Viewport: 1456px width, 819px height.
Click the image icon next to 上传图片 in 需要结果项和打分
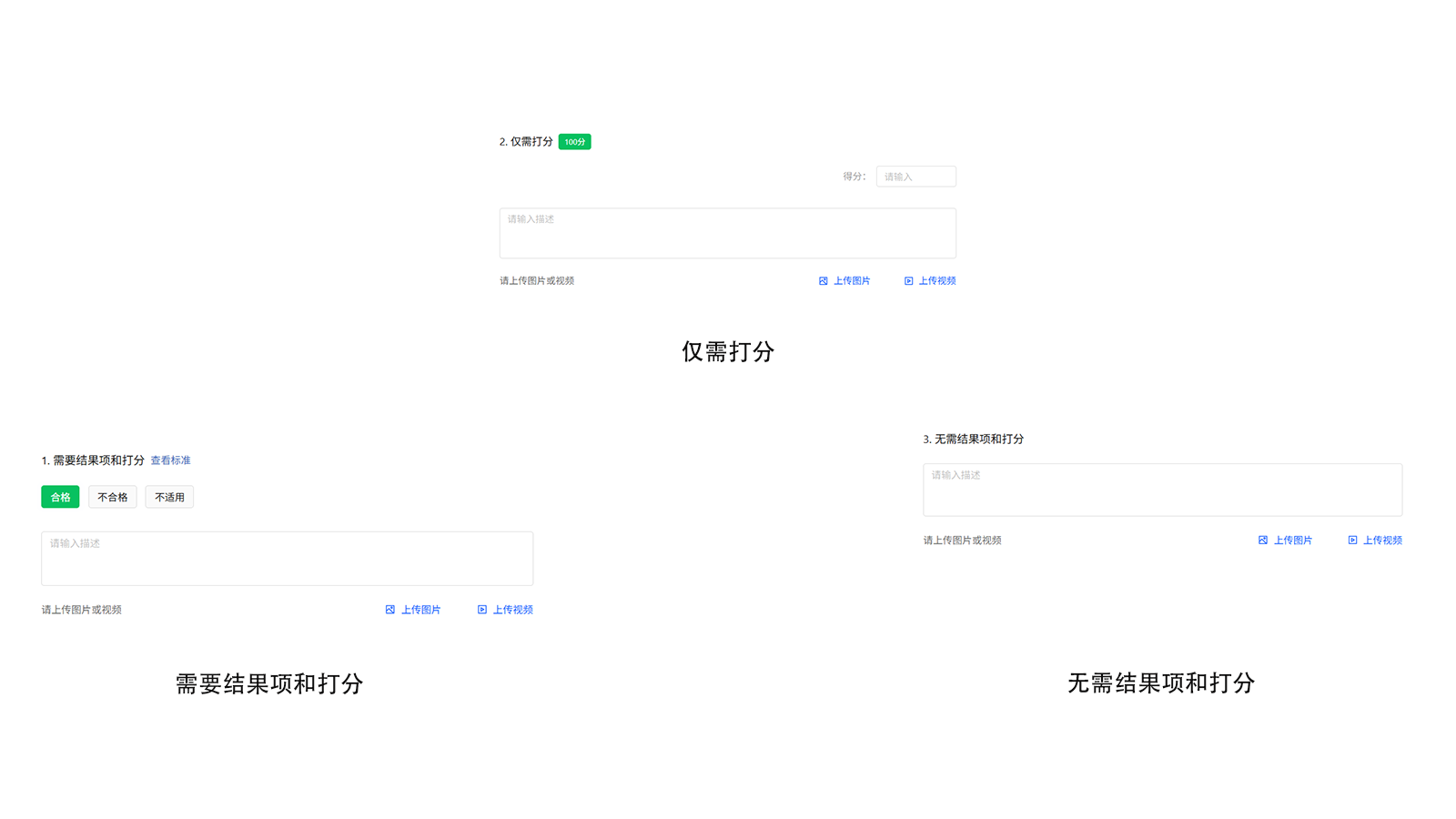point(390,610)
